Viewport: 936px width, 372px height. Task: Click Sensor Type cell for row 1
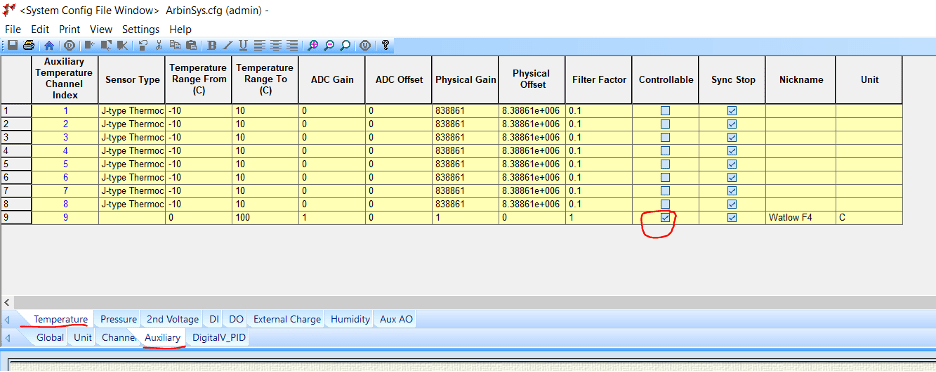coord(132,110)
